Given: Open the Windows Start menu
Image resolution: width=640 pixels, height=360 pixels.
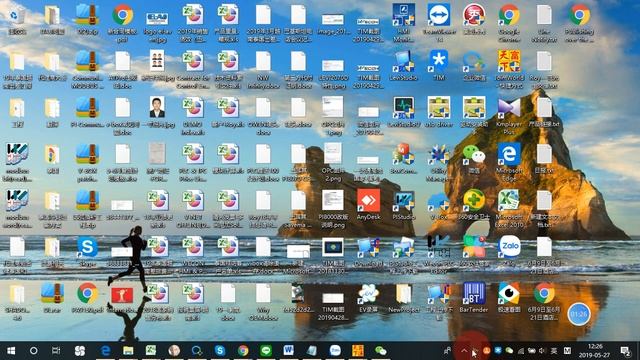Looking at the screenshot, I should click(11, 351).
